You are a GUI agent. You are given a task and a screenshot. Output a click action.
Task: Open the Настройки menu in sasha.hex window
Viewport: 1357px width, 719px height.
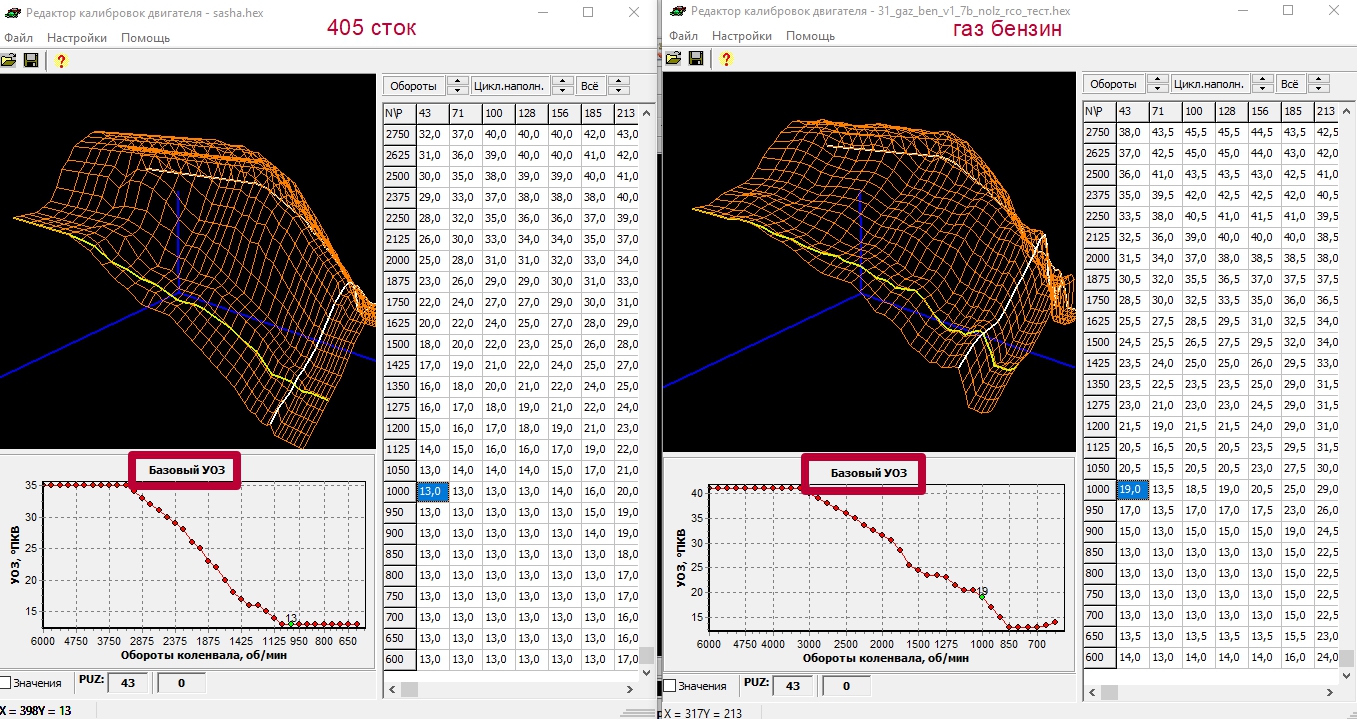(77, 38)
